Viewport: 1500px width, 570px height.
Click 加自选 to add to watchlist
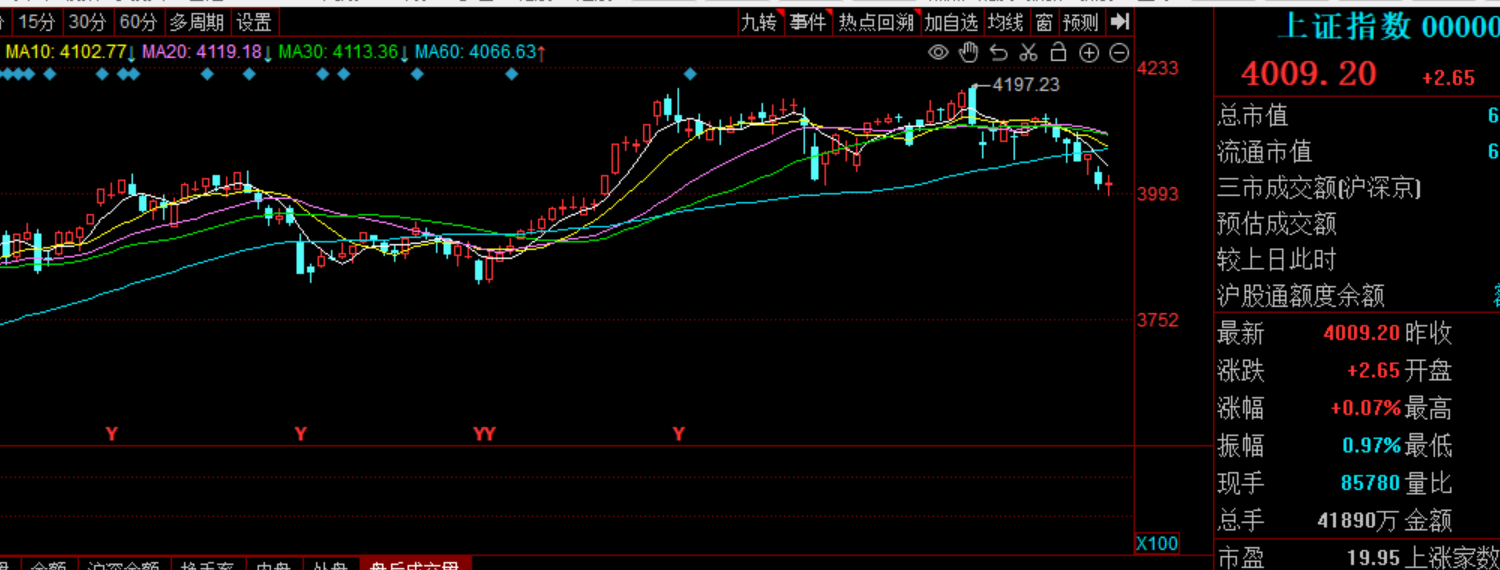click(951, 21)
